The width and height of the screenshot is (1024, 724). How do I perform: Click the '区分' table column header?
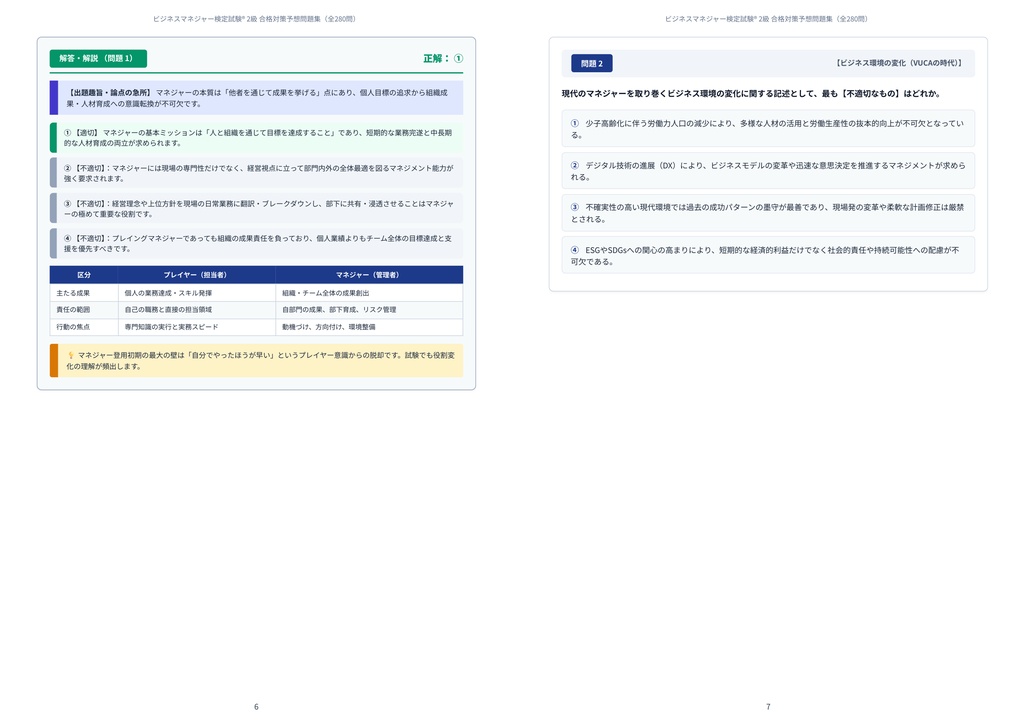[x=84, y=275]
